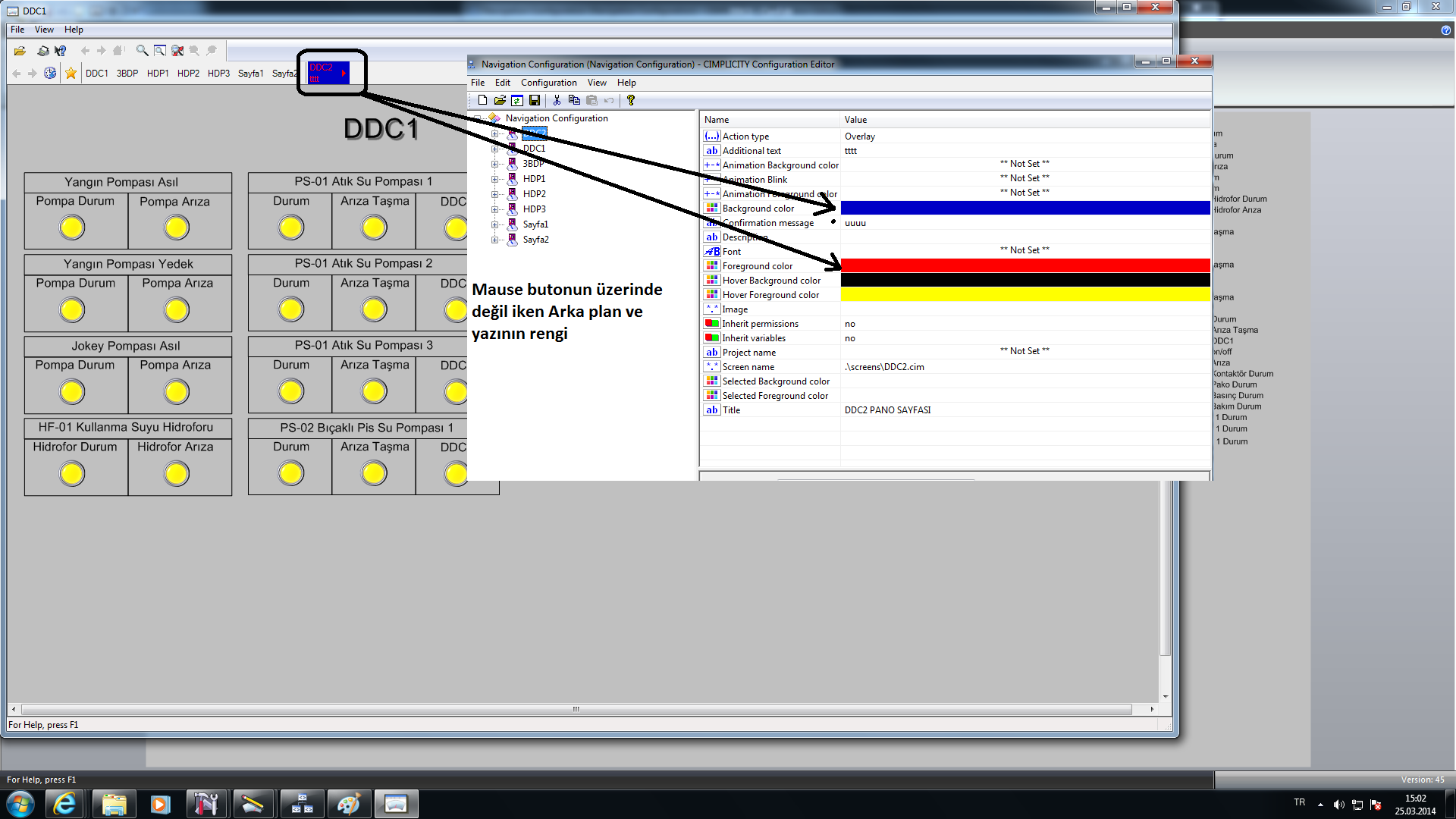Click the TR language indicator in tray
1456x819 pixels.
coord(1300,802)
